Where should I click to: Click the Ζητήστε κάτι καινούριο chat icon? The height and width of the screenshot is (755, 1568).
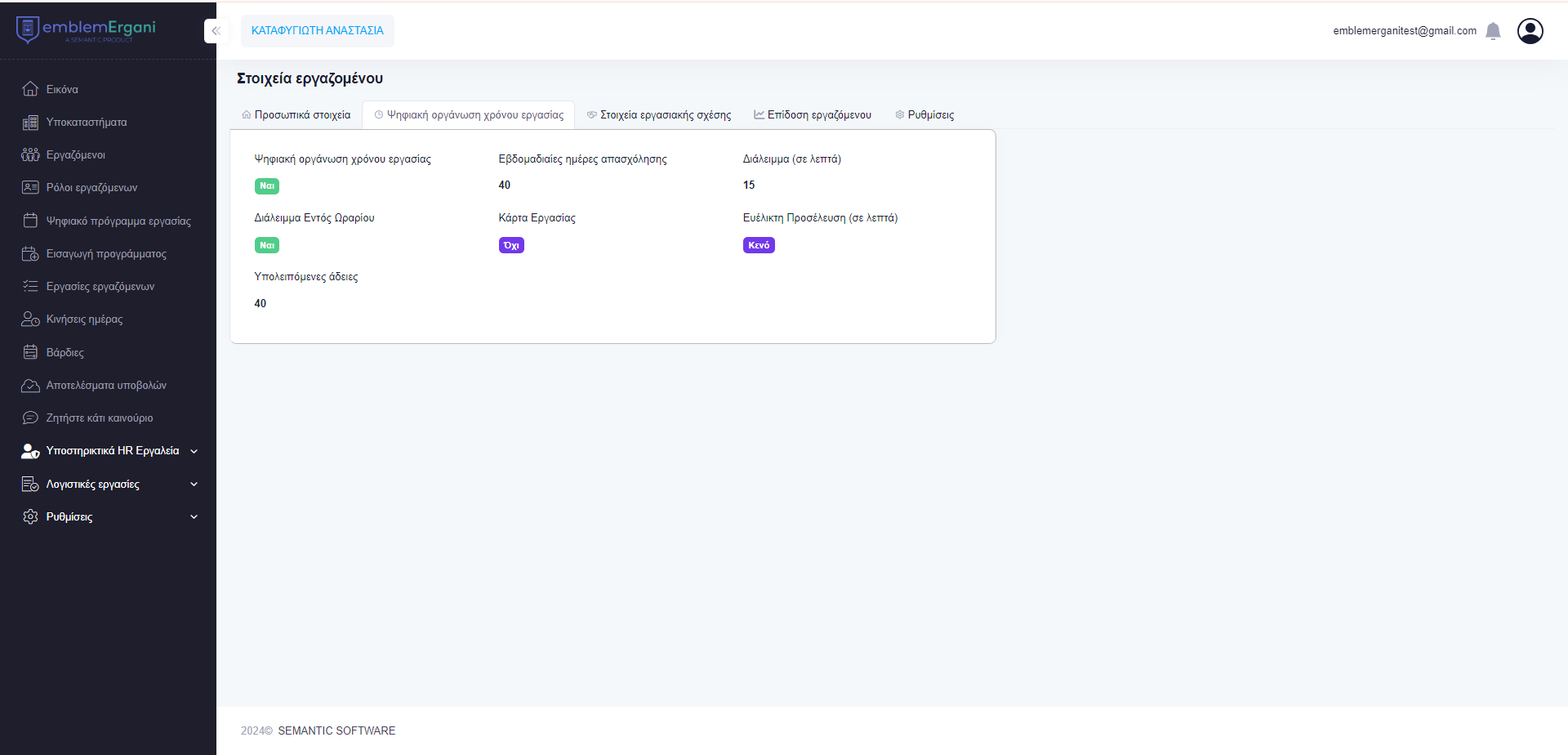30,418
